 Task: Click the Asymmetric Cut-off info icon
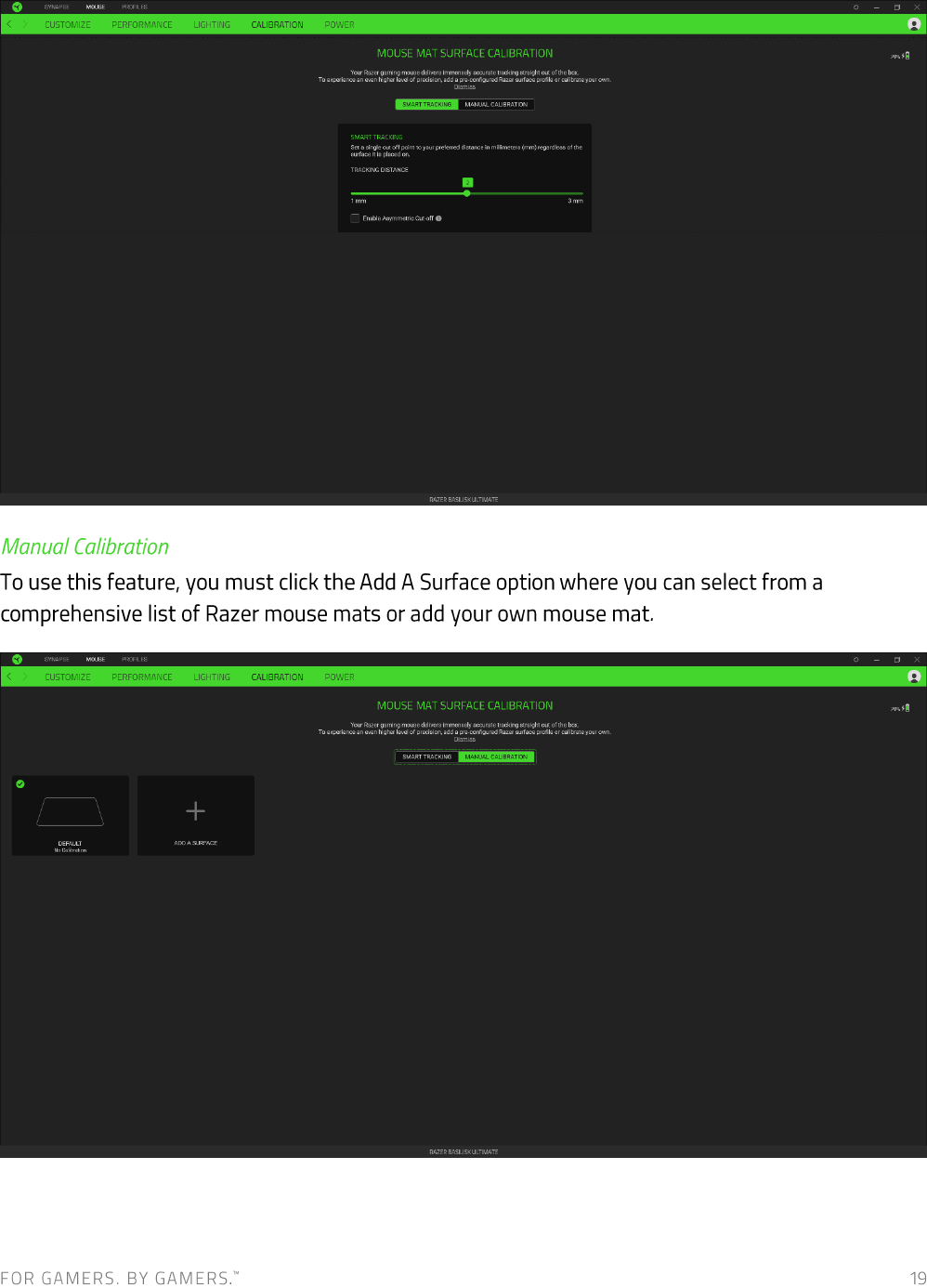[438, 218]
